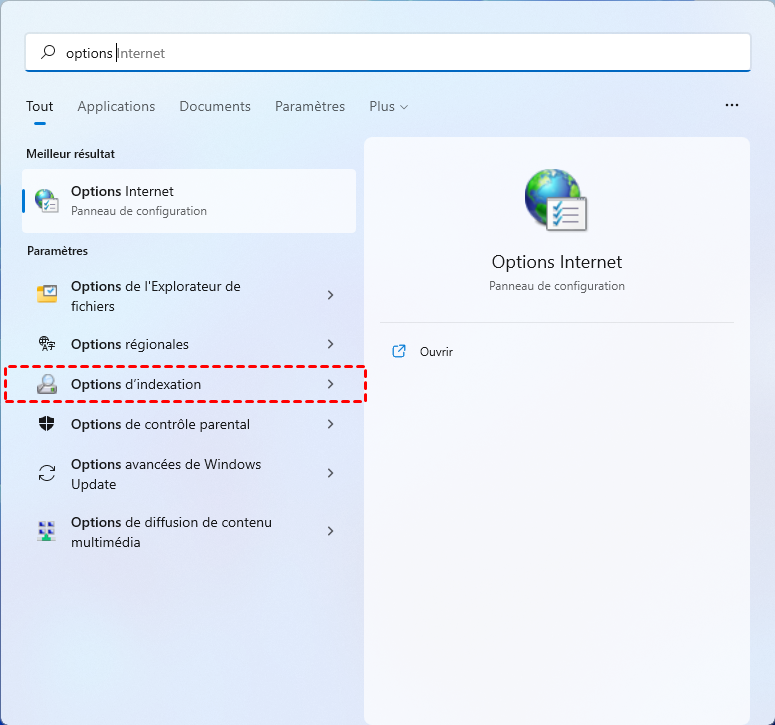Viewport: 775px width, 725px height.
Task: Expand chevron next to Options avancées de Windows Update
Action: (330, 473)
